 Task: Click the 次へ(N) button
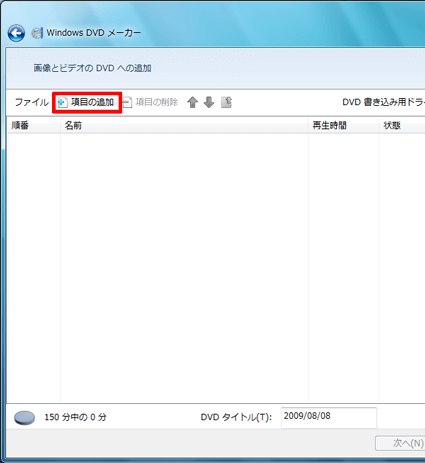tap(400, 443)
